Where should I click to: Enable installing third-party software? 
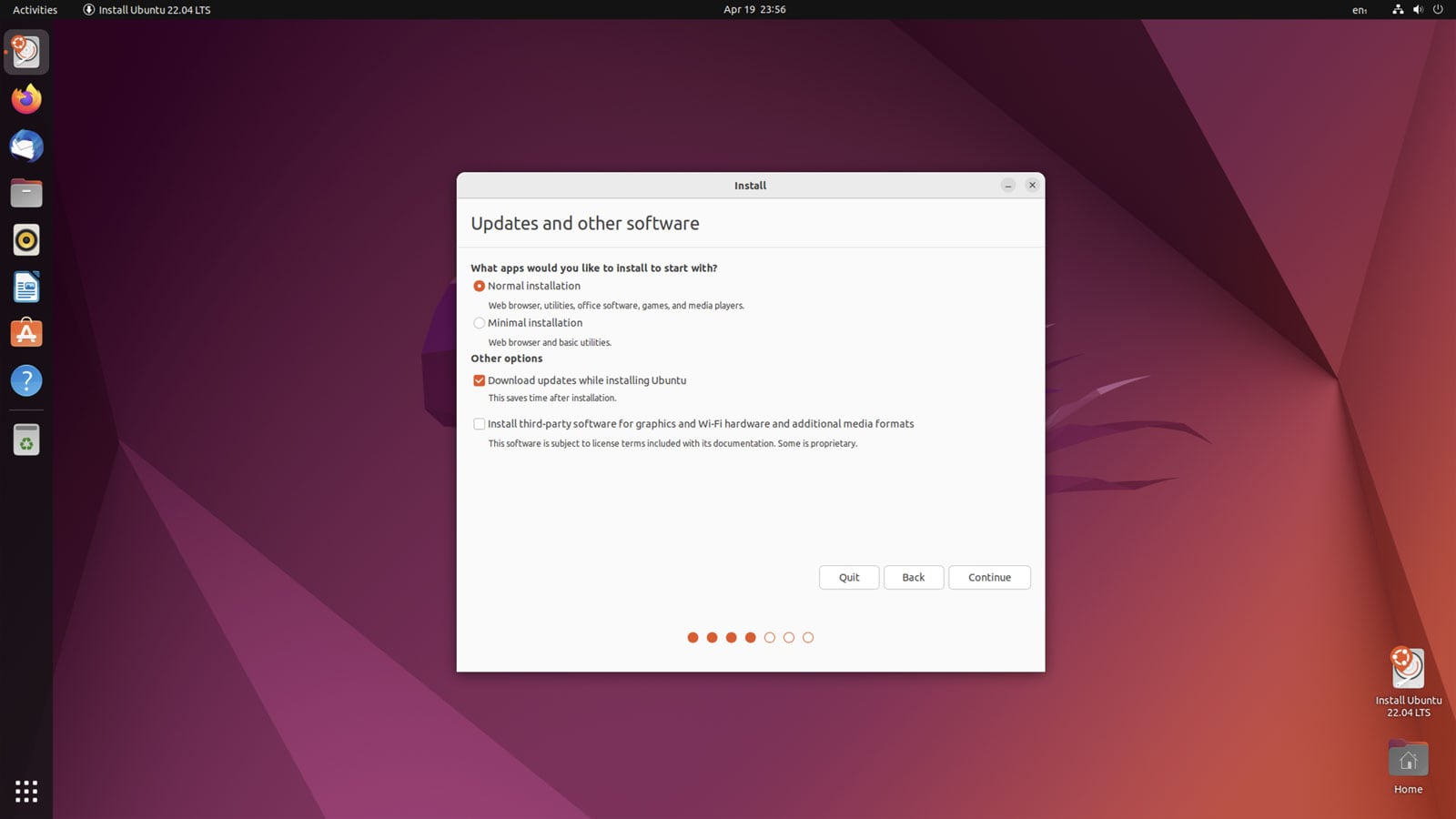pyautogui.click(x=480, y=423)
